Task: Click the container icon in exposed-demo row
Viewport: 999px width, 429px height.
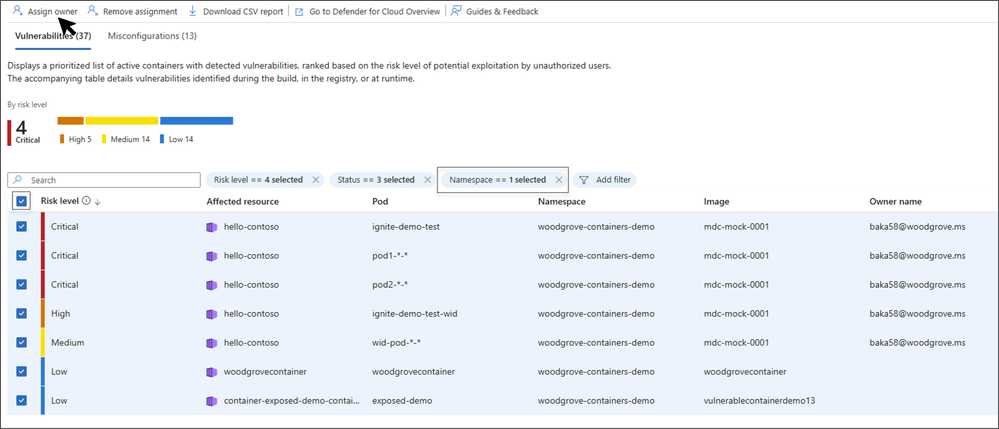Action: click(212, 400)
